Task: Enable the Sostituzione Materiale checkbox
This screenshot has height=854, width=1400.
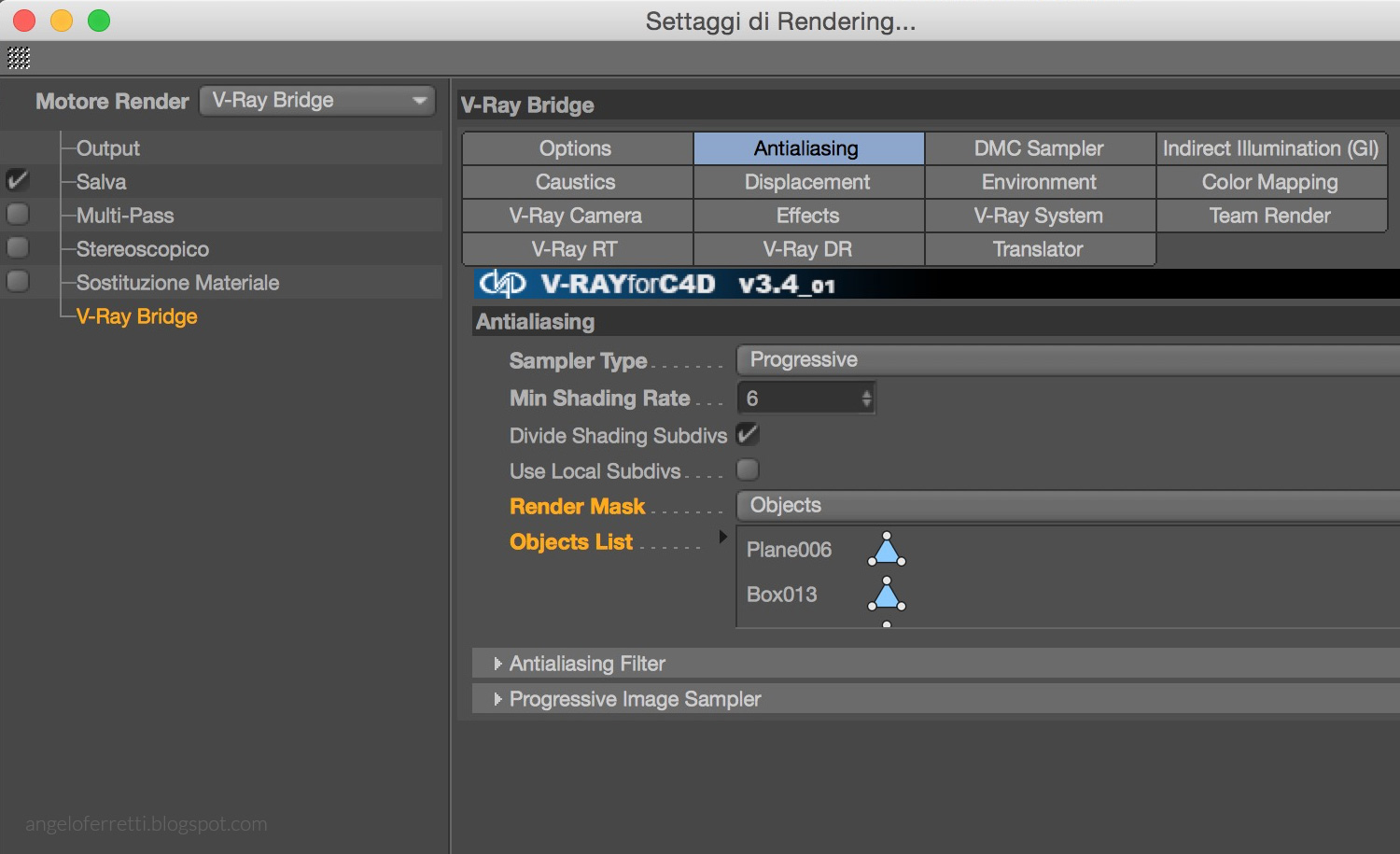Action: click(18, 281)
